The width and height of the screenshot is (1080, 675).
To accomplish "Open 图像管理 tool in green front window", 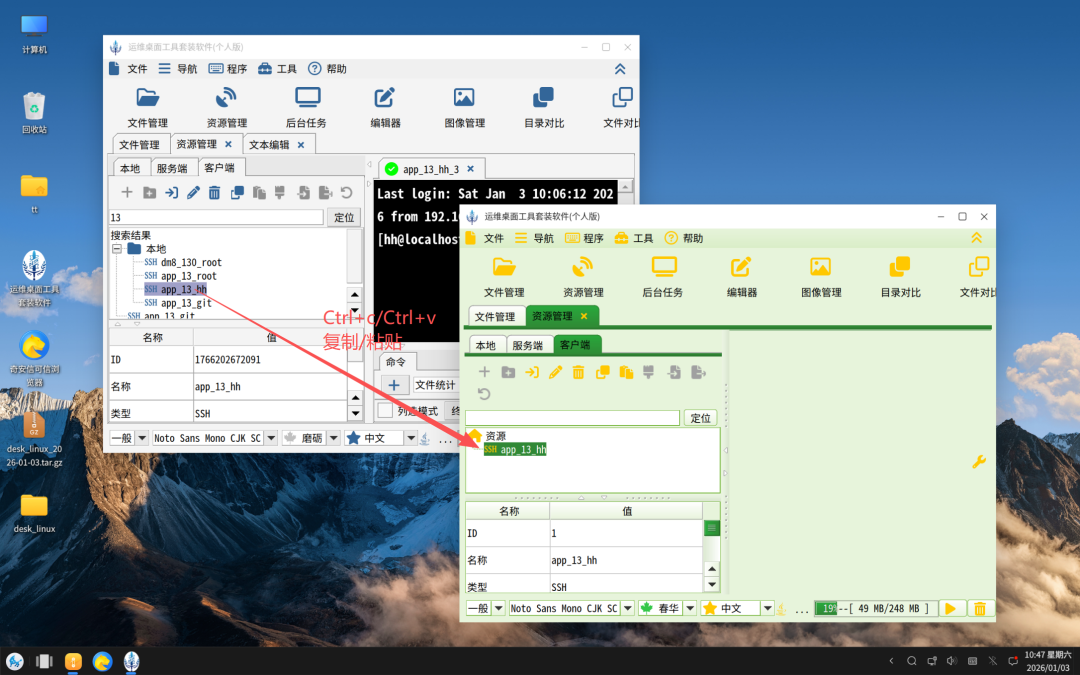I will [x=821, y=277].
